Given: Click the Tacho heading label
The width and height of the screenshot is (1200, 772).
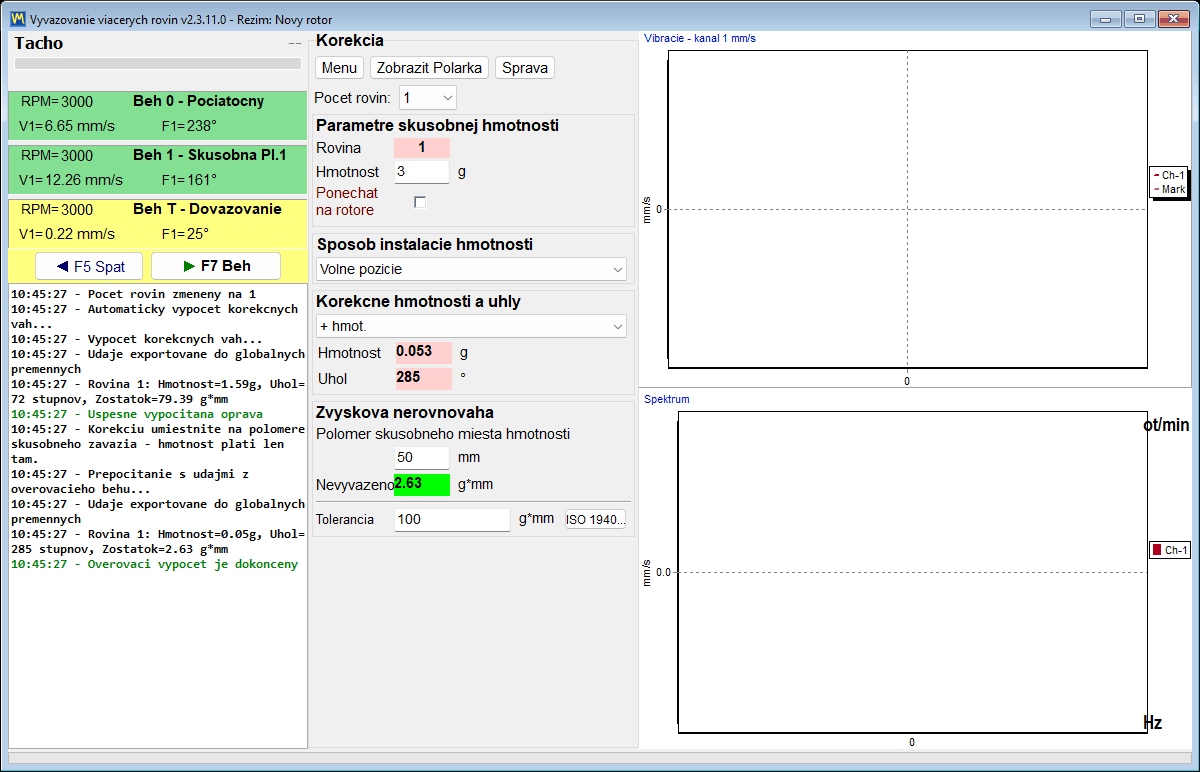Looking at the screenshot, I should click(39, 43).
